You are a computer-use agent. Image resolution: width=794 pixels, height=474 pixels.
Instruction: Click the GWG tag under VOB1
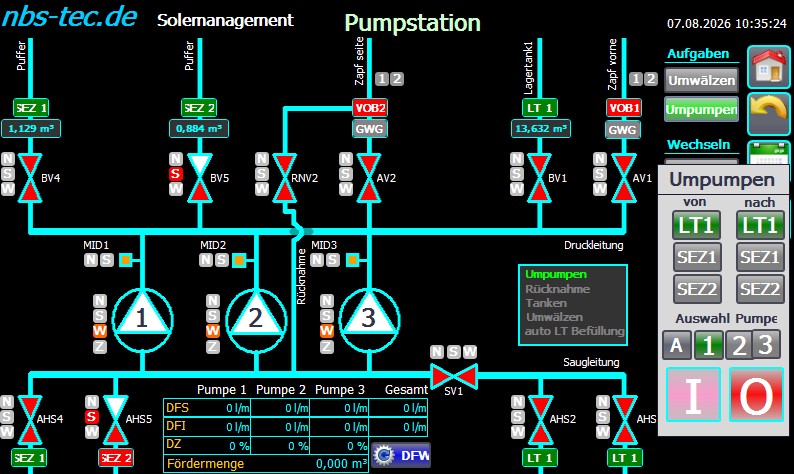coord(623,130)
